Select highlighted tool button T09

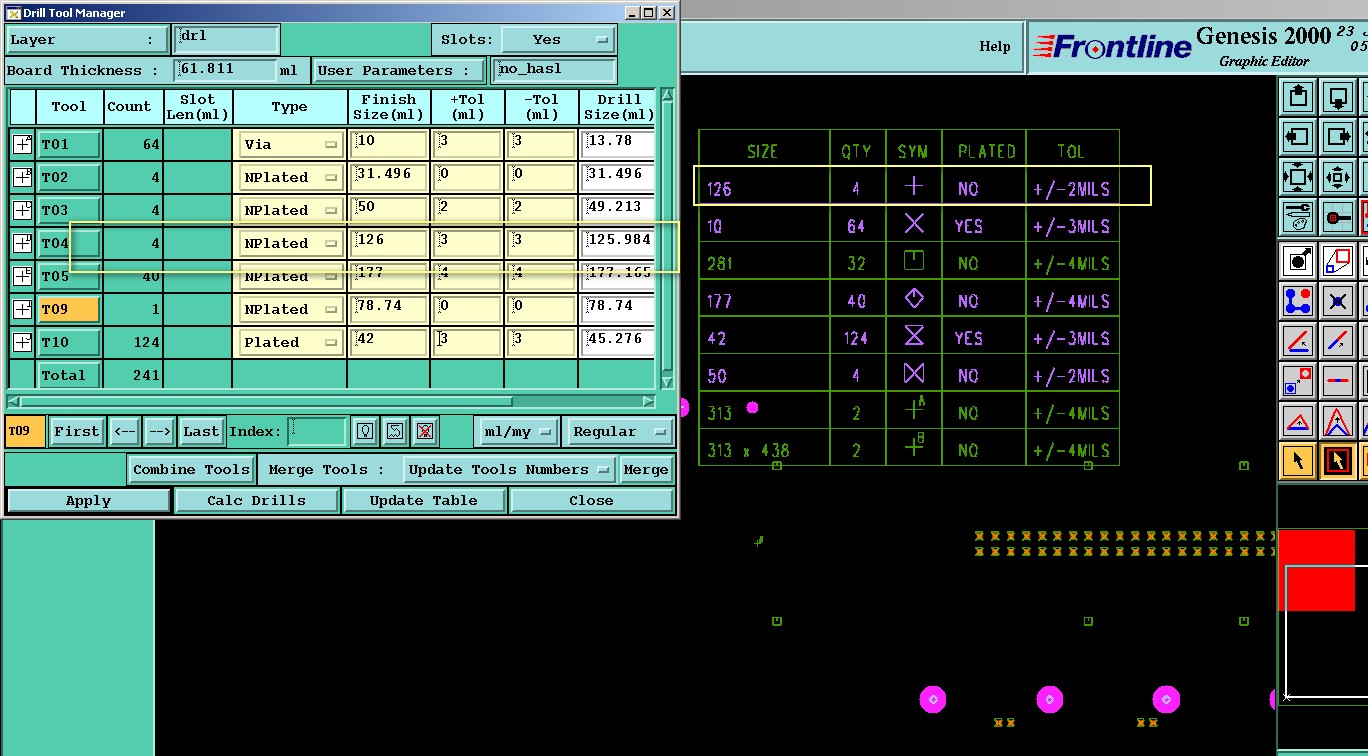(69, 309)
